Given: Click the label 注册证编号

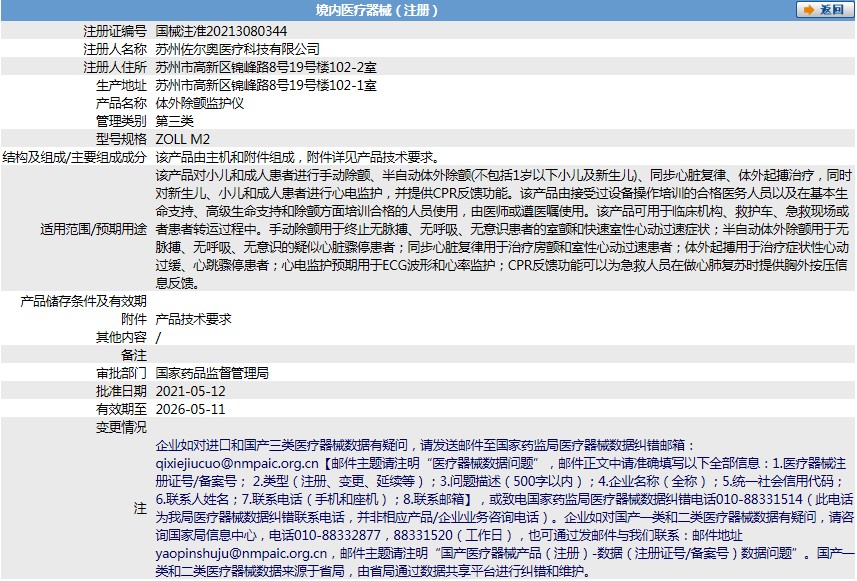Looking at the screenshot, I should pos(115,31).
